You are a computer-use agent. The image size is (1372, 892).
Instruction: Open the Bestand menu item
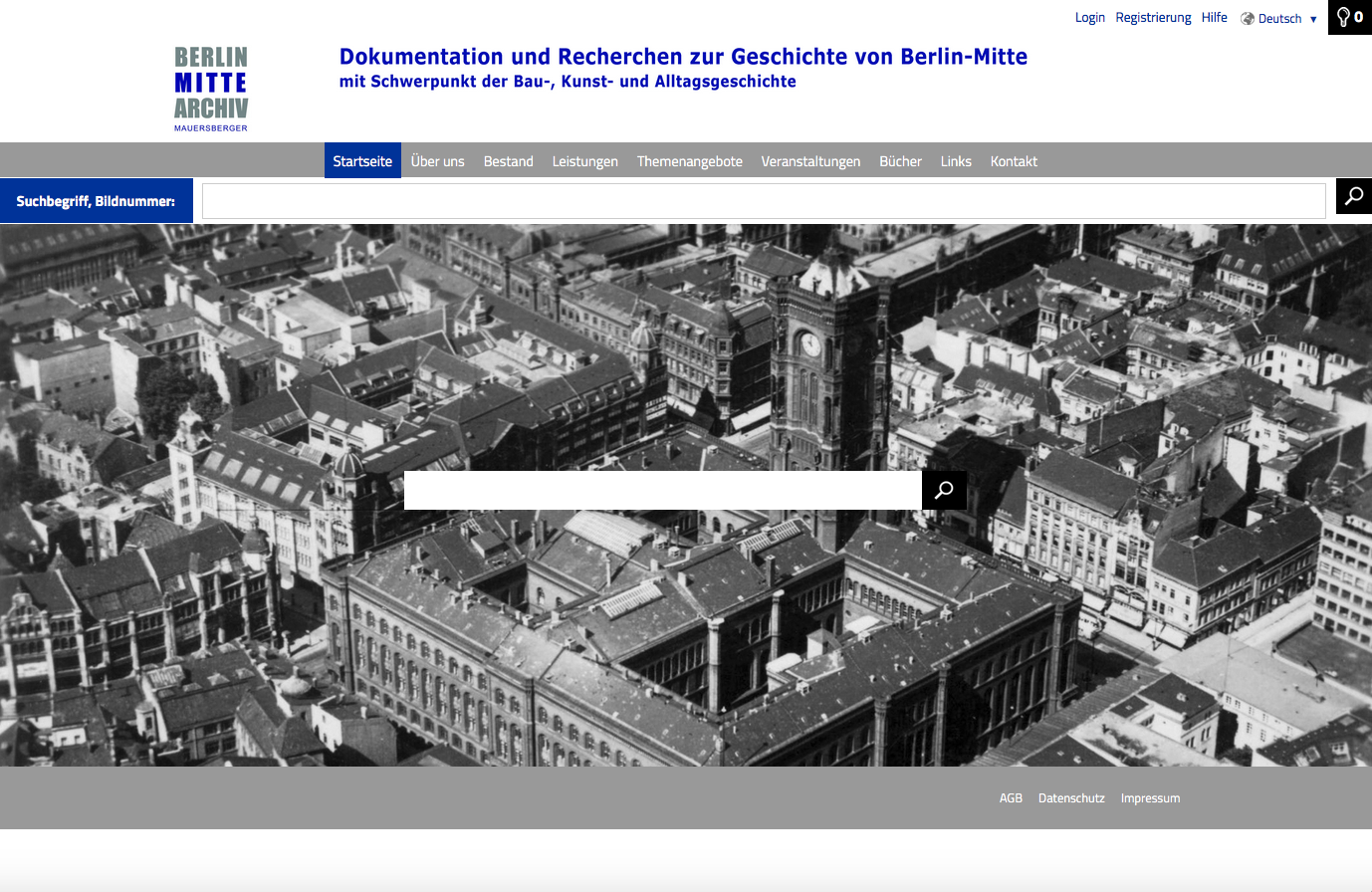coord(508,160)
